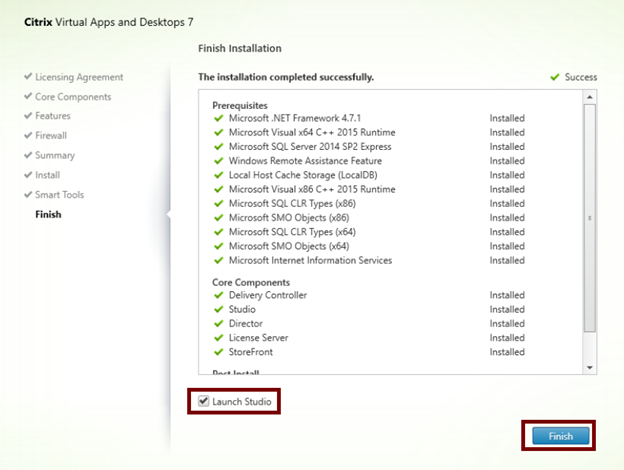Select the Features step

[x=53, y=116]
